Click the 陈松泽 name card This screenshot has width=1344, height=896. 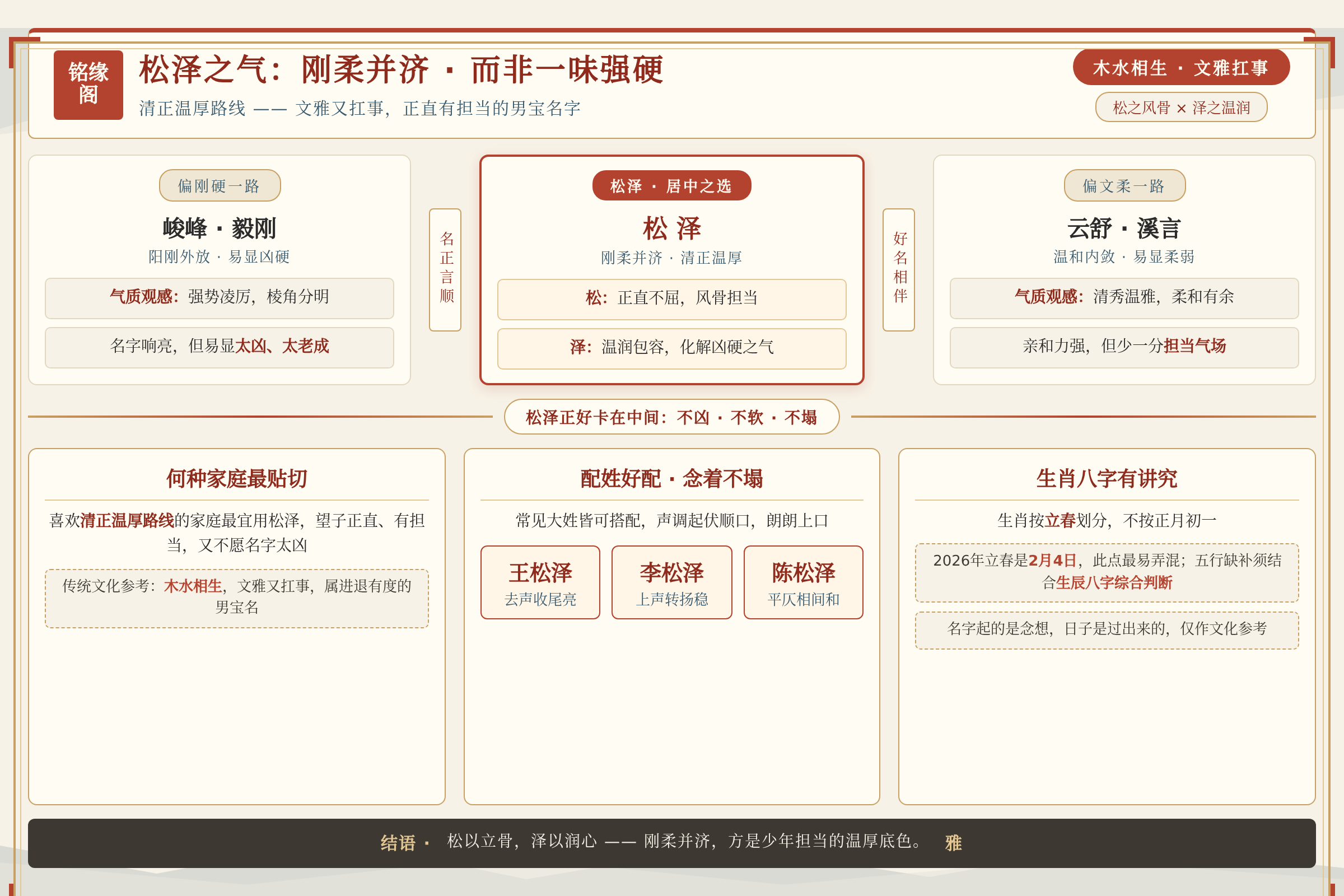pos(803,582)
